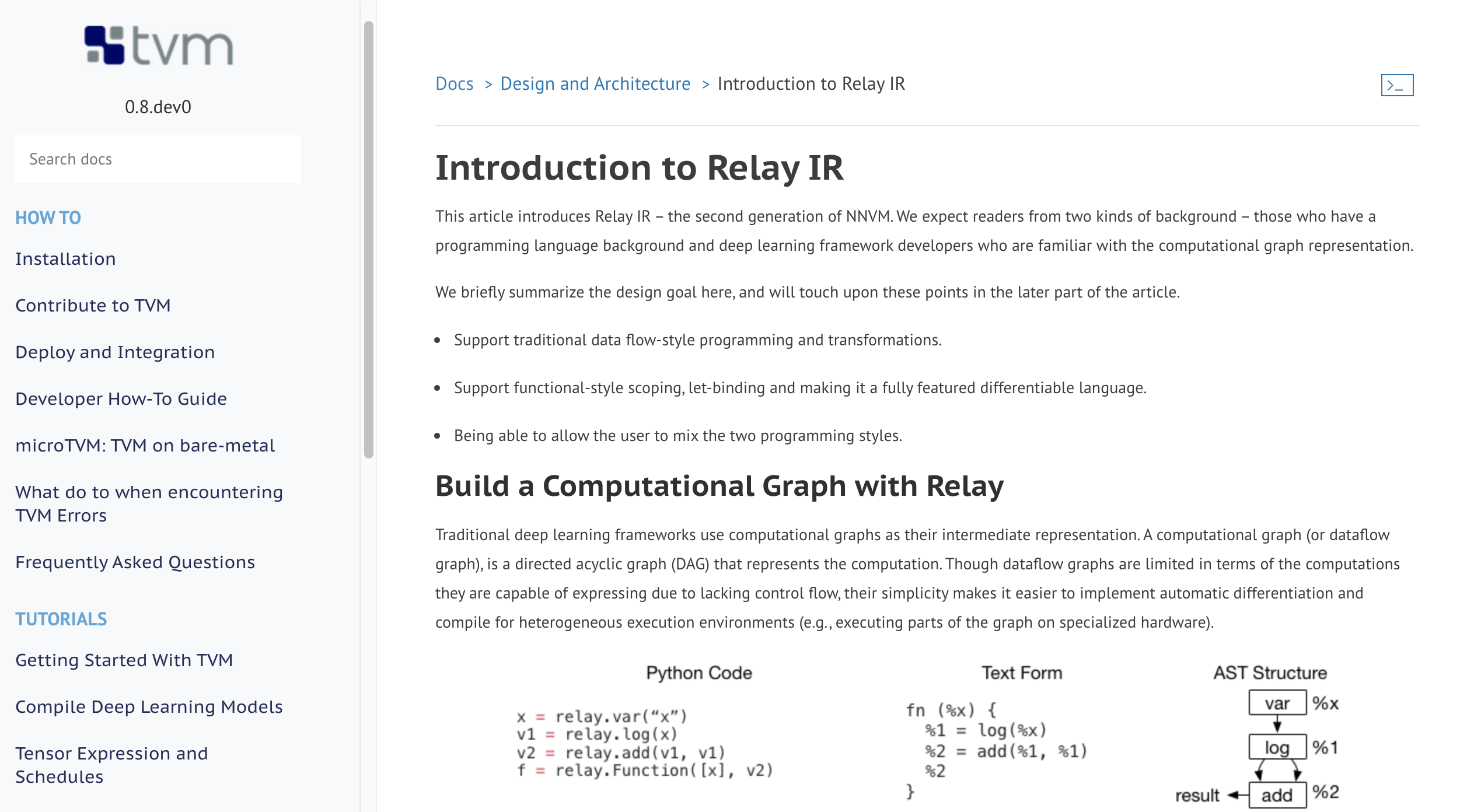Open Frequently Asked Questions
Viewport: 1474px width, 812px height.
click(135, 561)
